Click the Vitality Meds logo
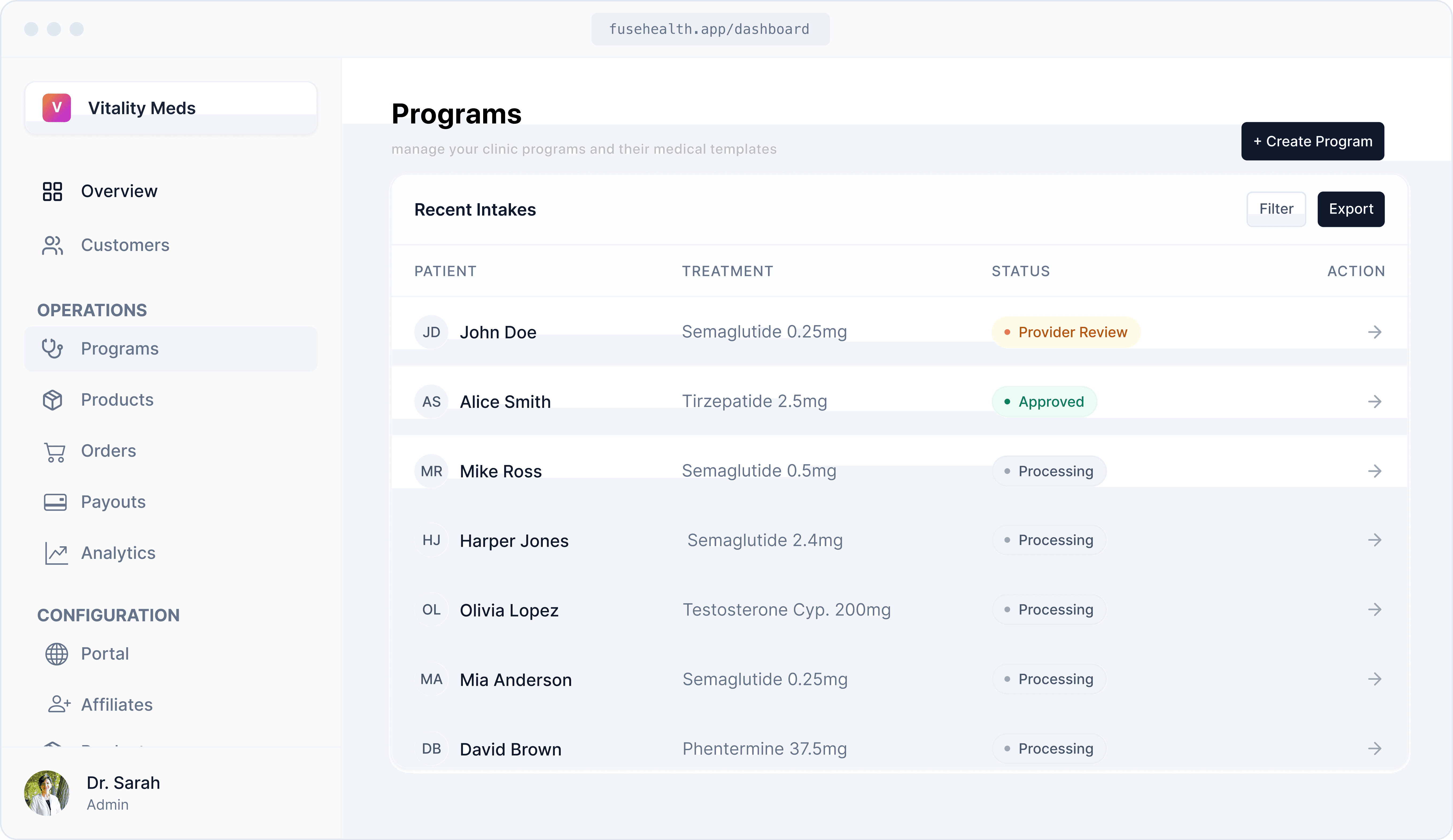 pyautogui.click(x=56, y=108)
